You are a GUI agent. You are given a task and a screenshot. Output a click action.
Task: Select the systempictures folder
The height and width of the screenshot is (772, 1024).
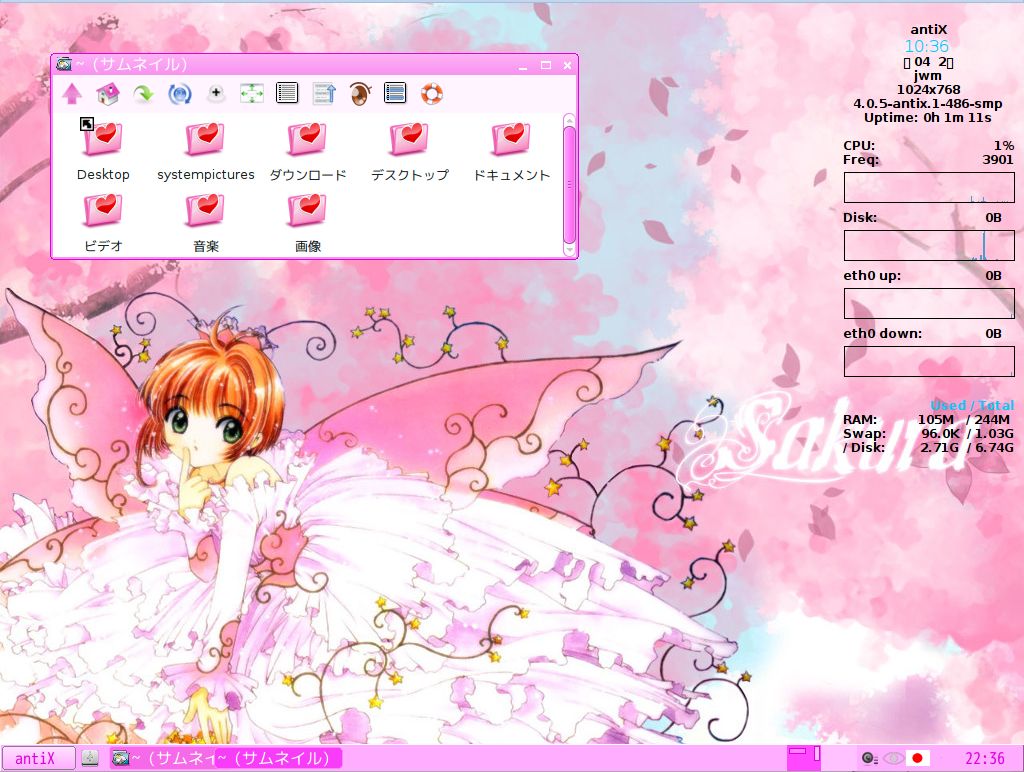(205, 140)
